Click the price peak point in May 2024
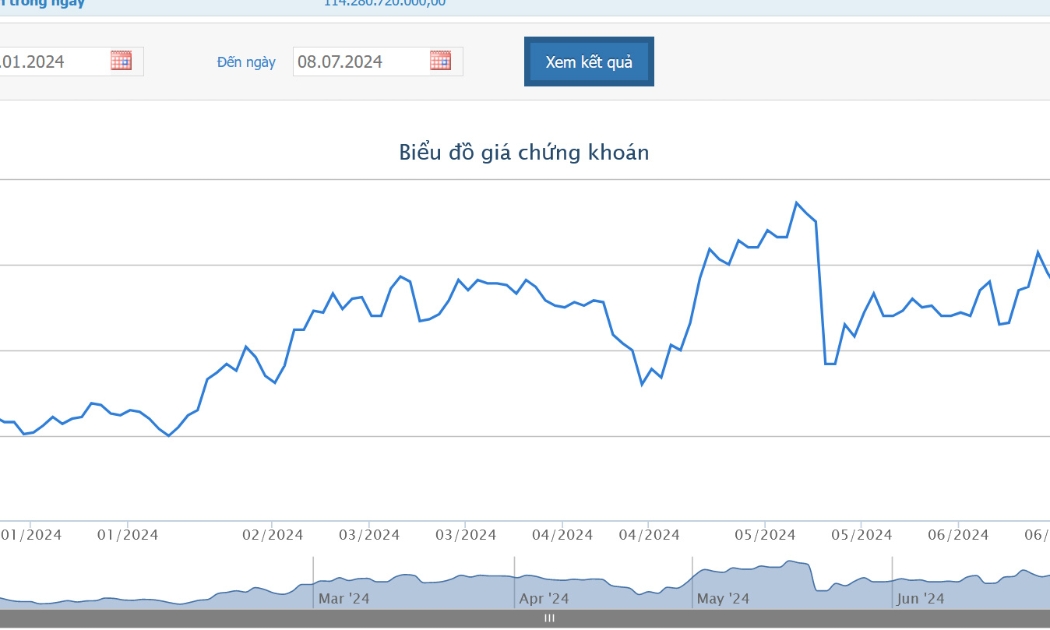 coord(796,202)
